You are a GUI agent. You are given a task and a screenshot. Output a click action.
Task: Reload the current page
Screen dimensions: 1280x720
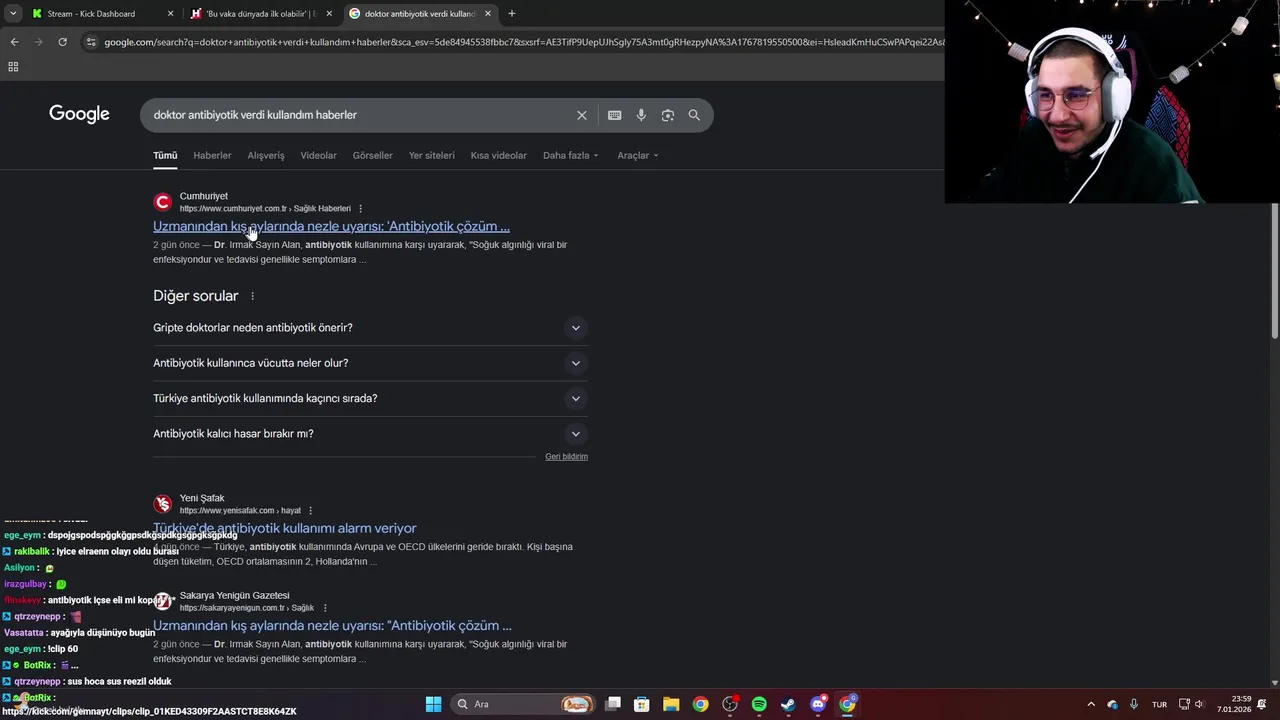pyautogui.click(x=62, y=42)
